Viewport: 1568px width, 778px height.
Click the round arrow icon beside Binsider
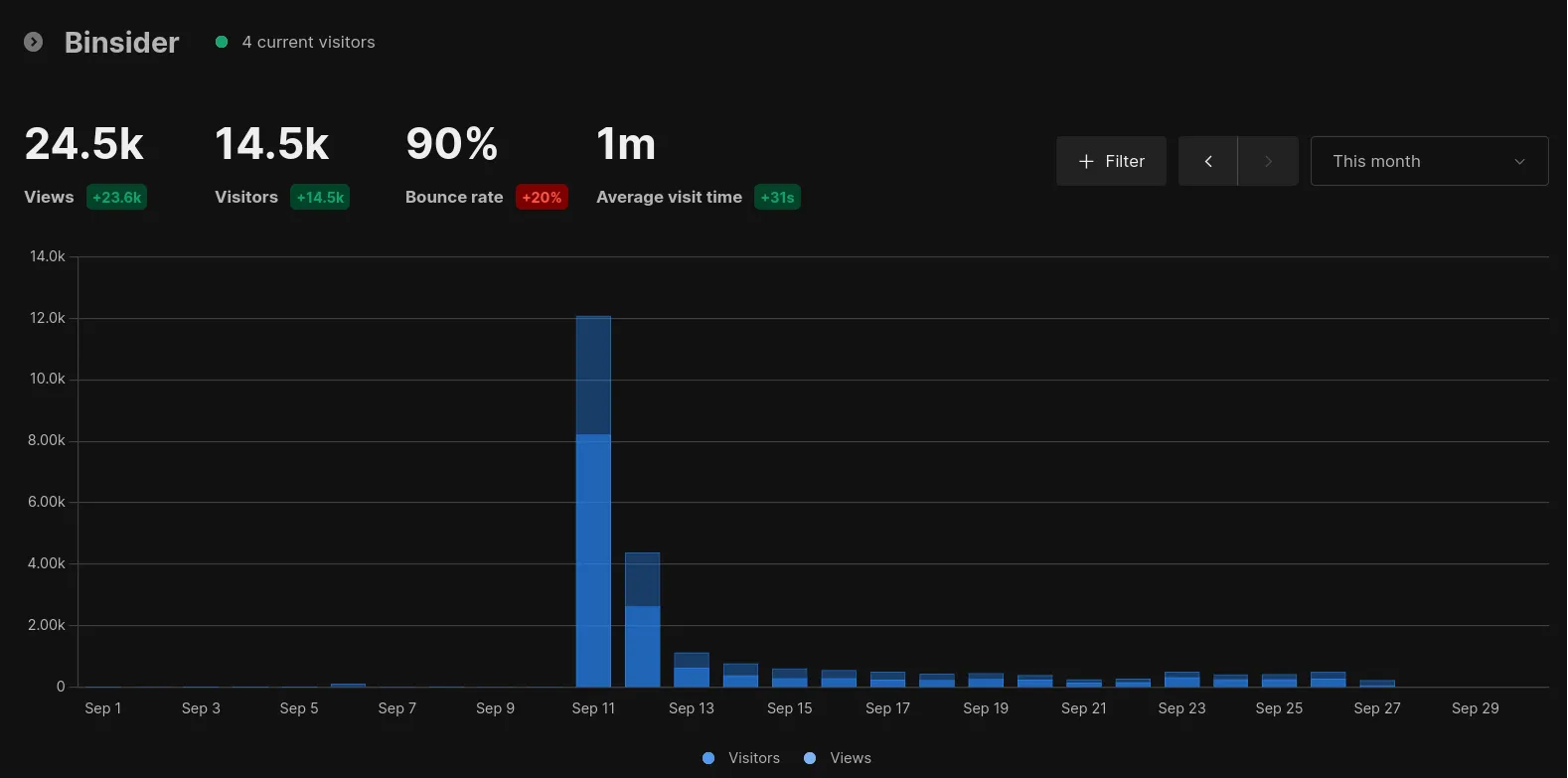(x=34, y=42)
